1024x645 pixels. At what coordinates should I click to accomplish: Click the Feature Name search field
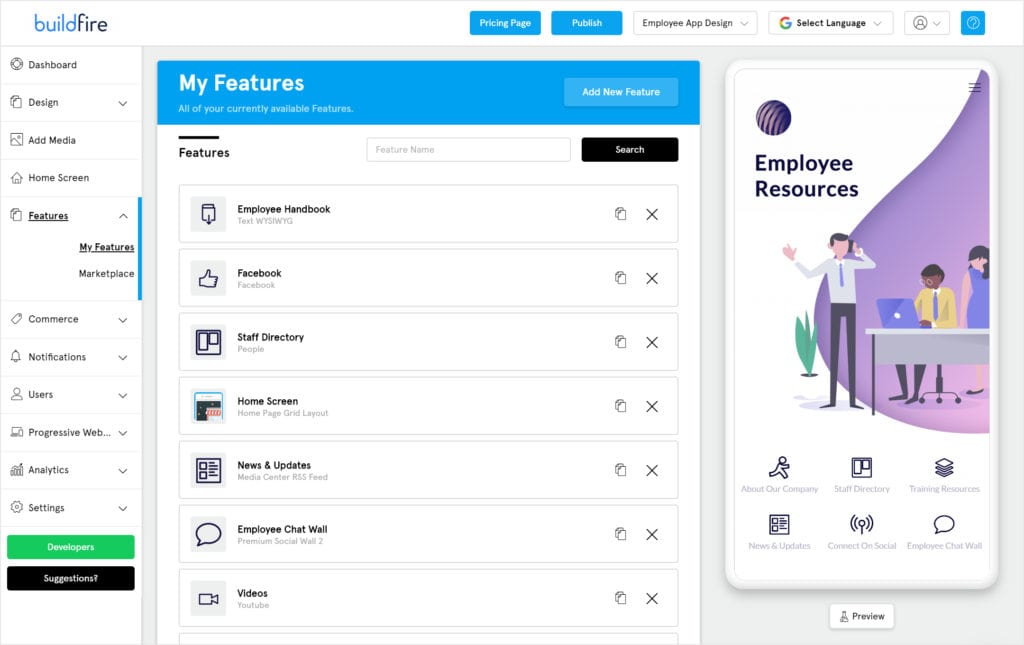tap(468, 150)
